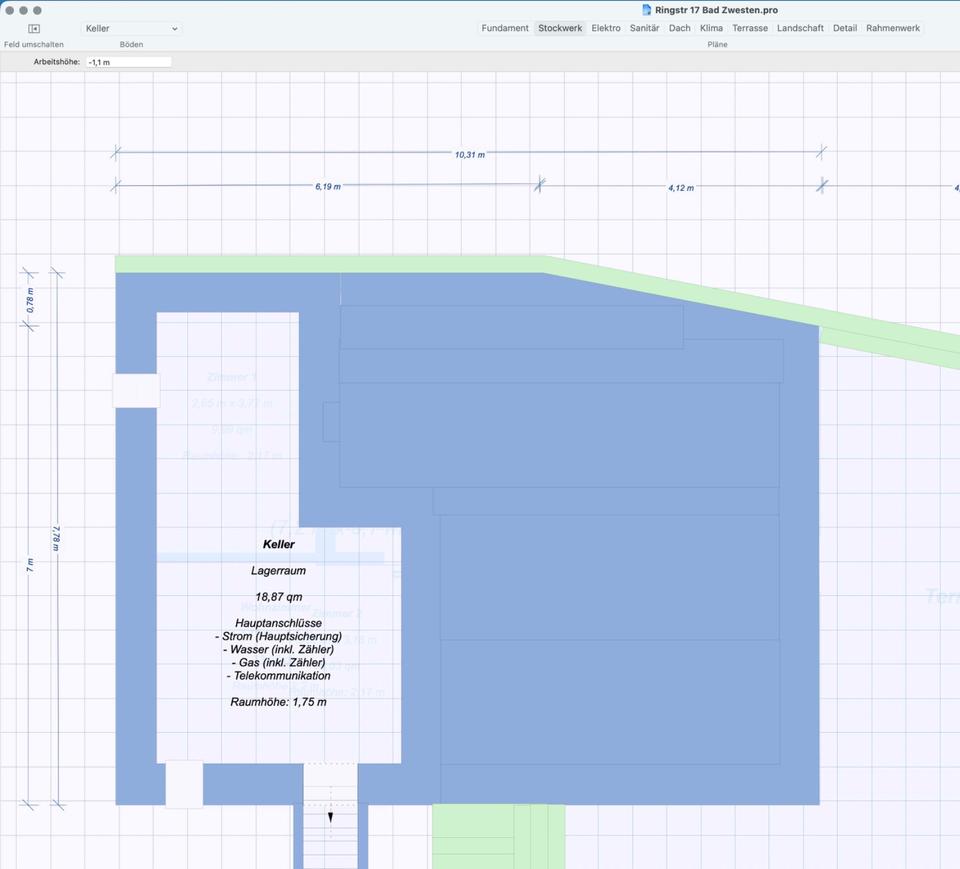The image size is (960, 869).
Task: Select the Klima plan tab
Action: tap(711, 28)
